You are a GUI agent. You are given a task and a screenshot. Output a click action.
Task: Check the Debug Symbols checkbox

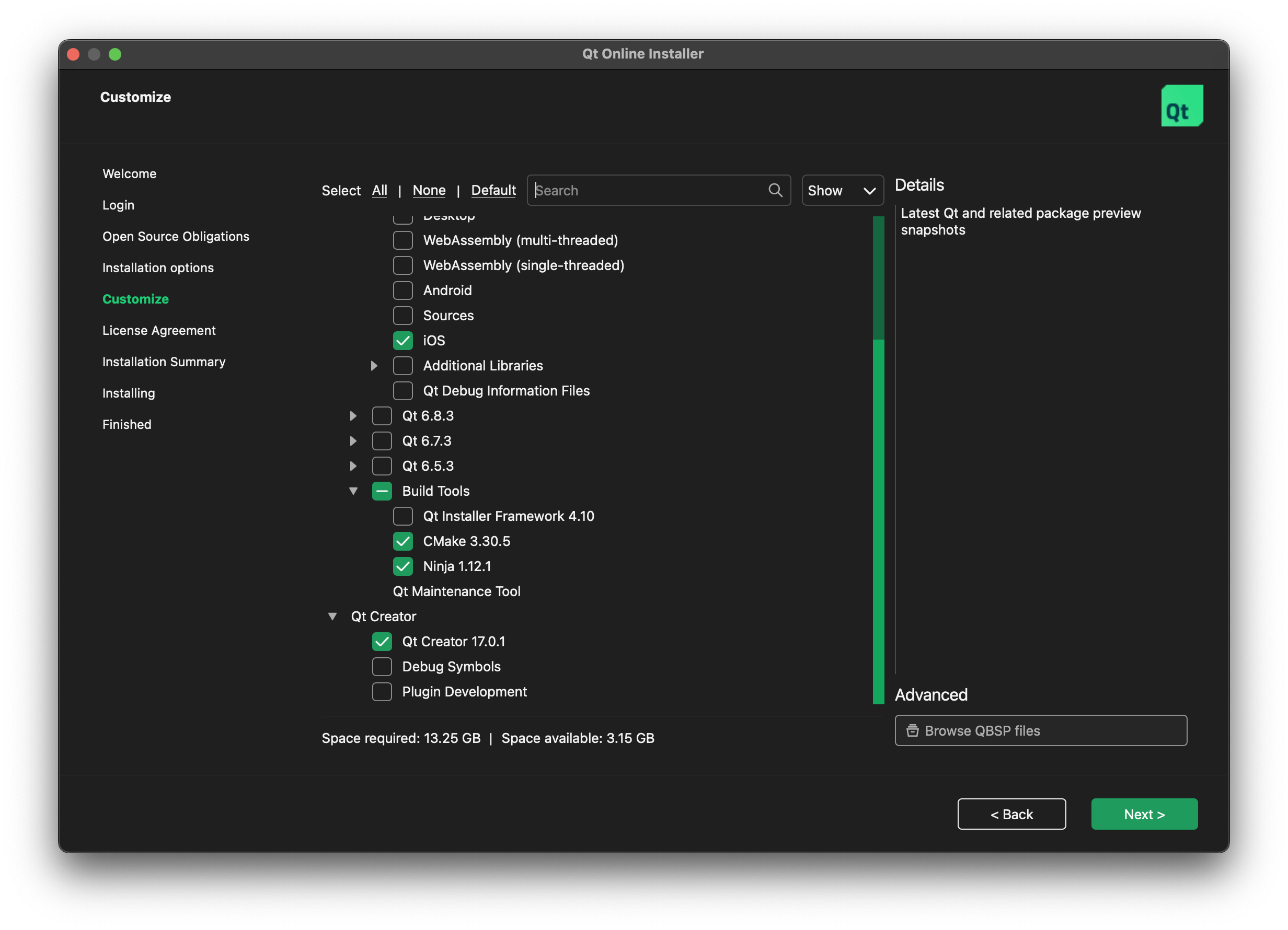382,667
